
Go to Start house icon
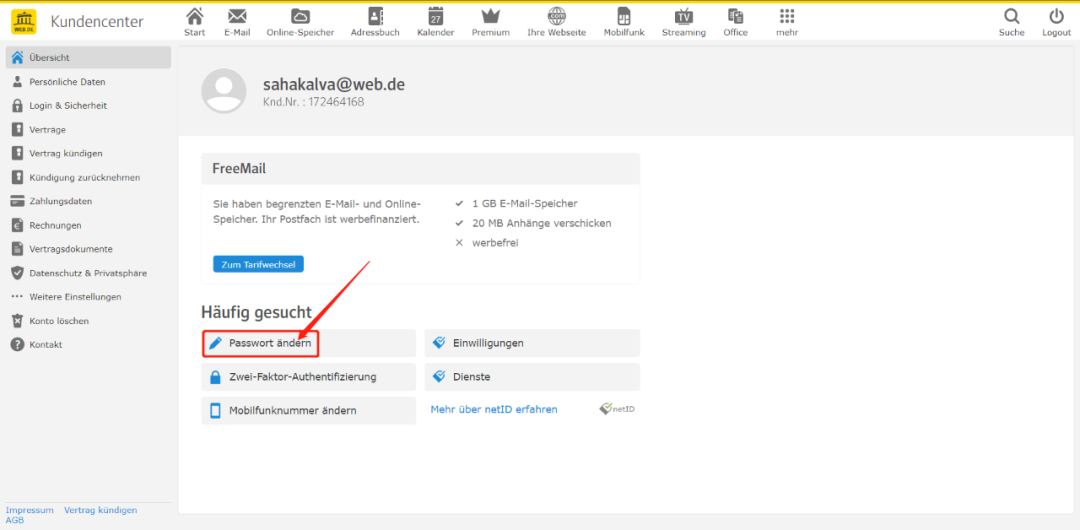195,16
